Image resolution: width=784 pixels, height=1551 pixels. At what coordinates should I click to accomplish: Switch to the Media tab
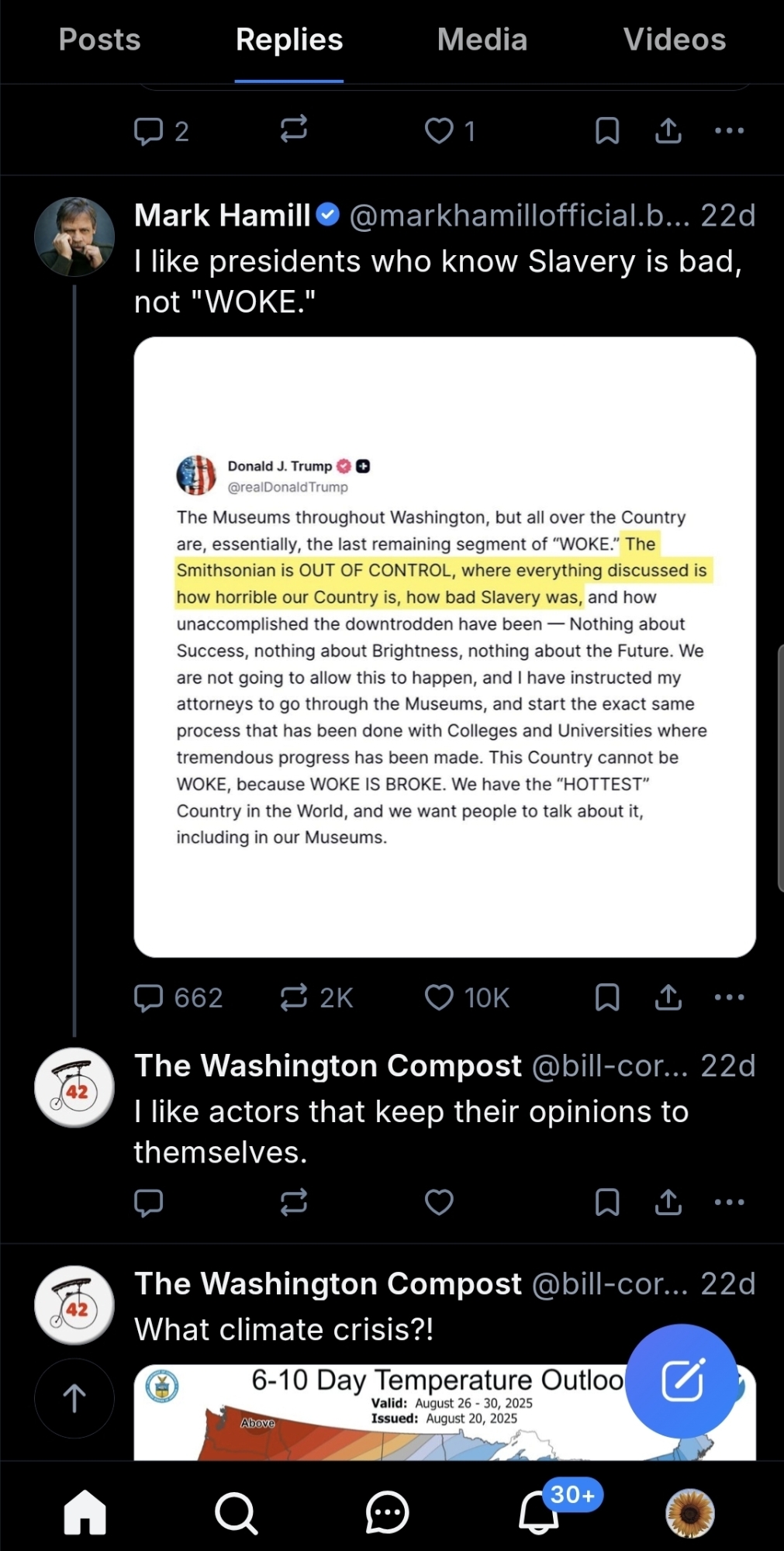[482, 40]
